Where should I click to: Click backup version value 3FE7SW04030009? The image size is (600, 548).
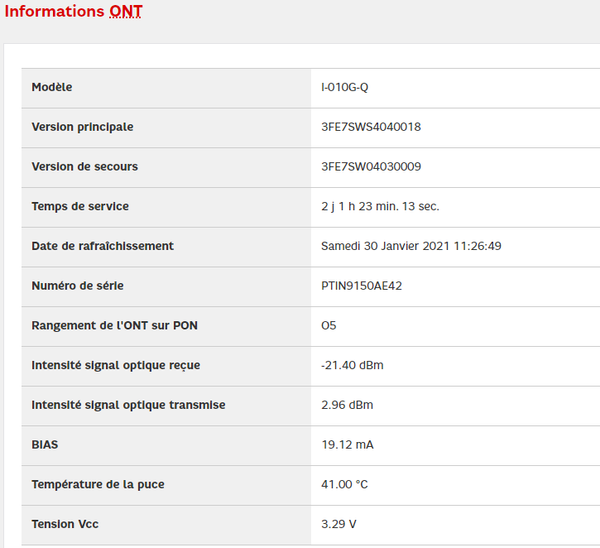click(371, 167)
